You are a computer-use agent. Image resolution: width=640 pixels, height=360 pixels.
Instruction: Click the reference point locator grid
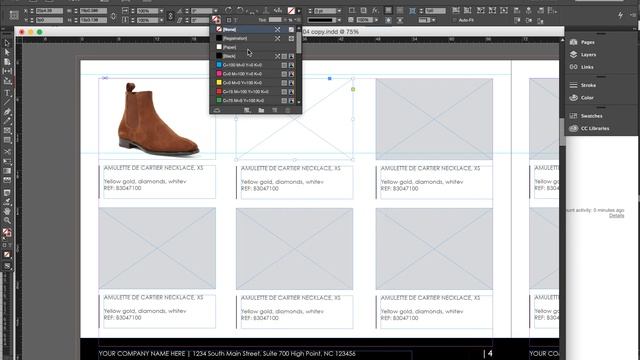click(14, 15)
